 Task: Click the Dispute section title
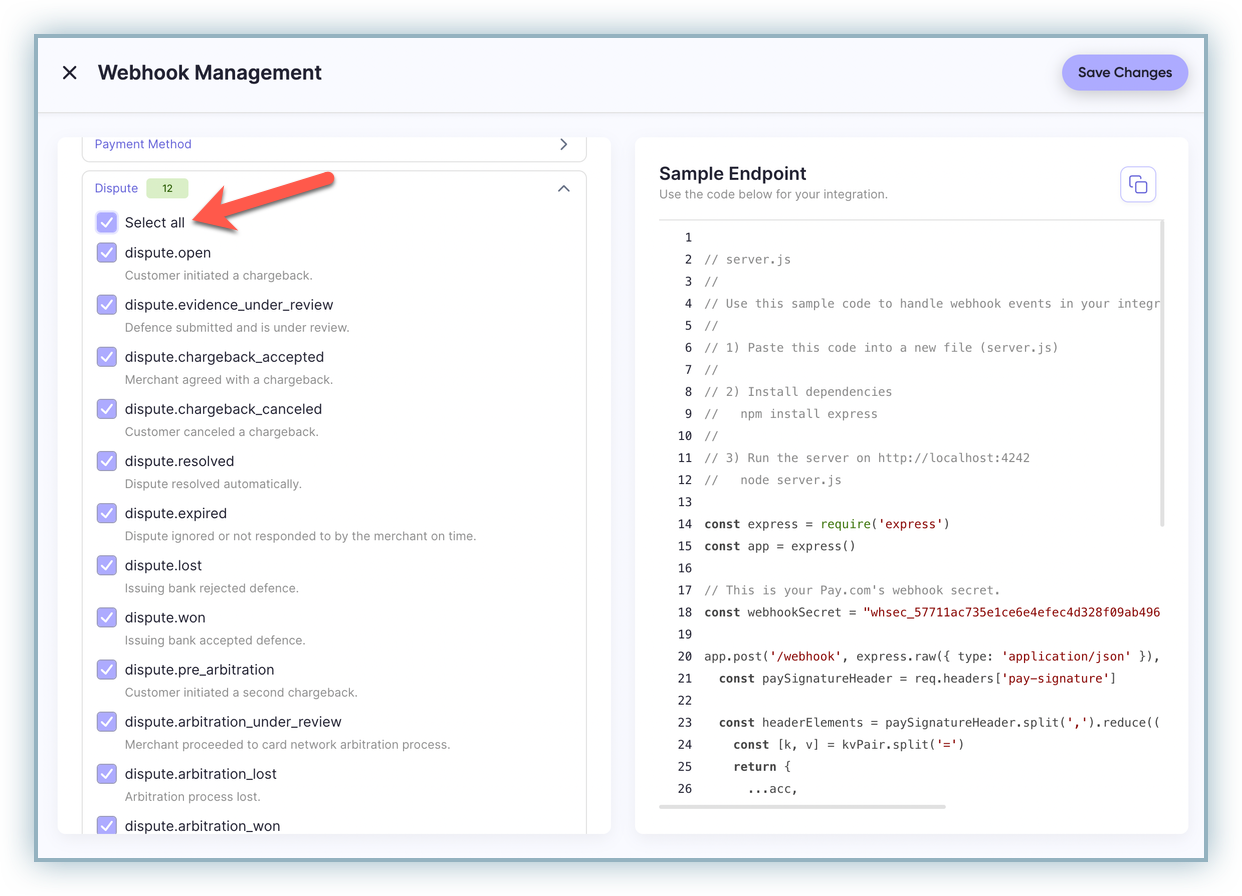pyautogui.click(x=116, y=188)
